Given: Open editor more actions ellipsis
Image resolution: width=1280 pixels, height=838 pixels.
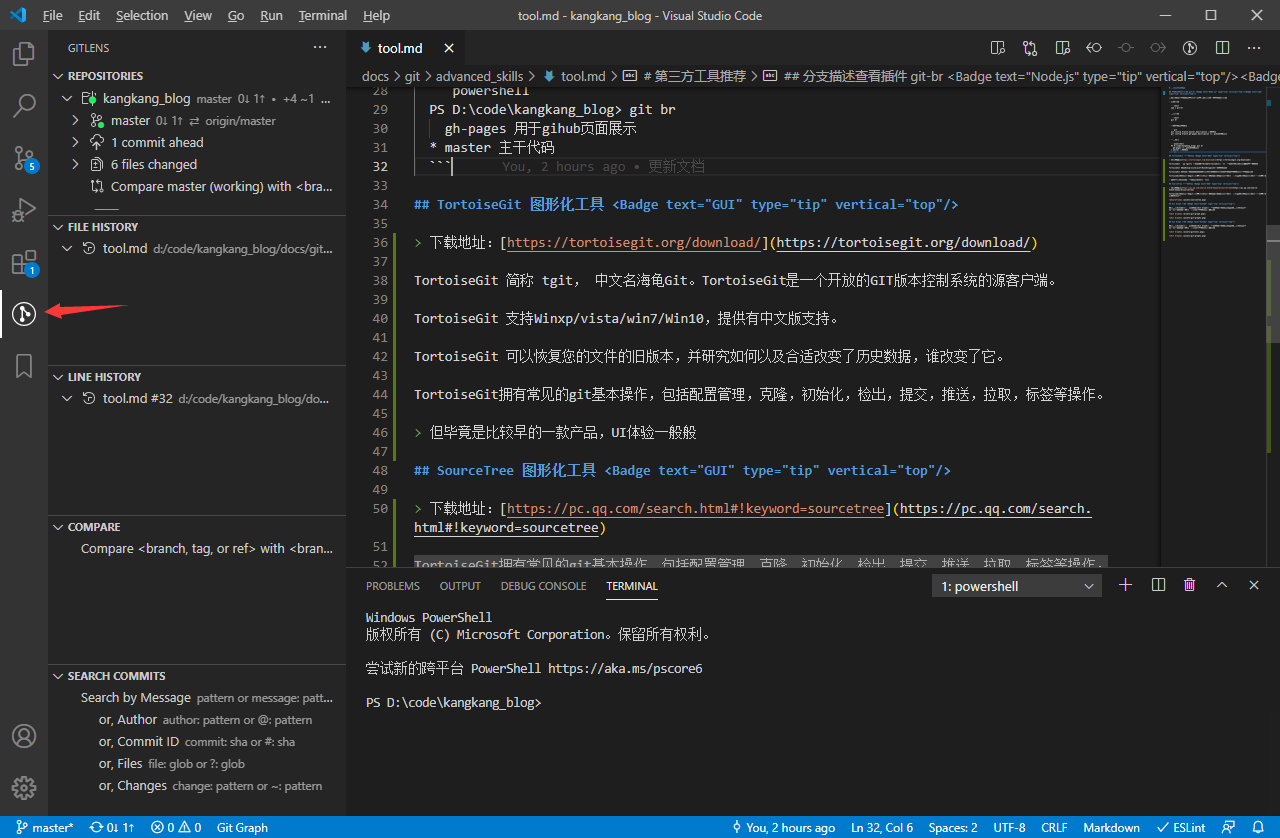Looking at the screenshot, I should click(x=1254, y=47).
